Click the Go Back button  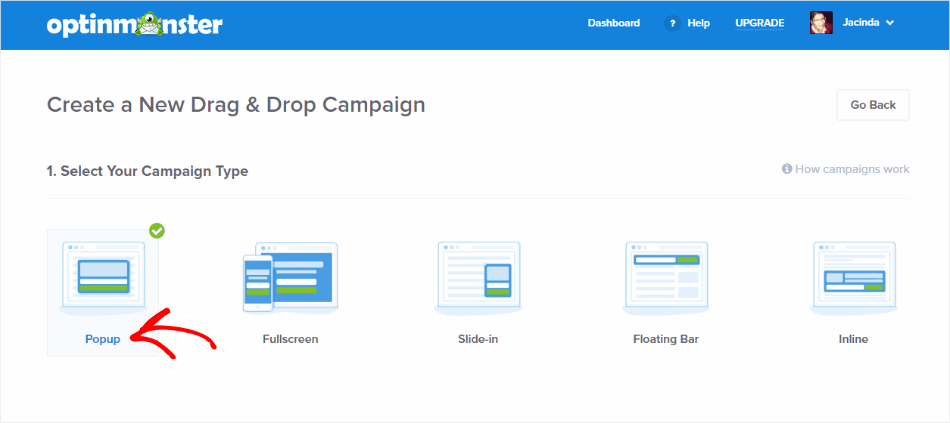pos(873,105)
